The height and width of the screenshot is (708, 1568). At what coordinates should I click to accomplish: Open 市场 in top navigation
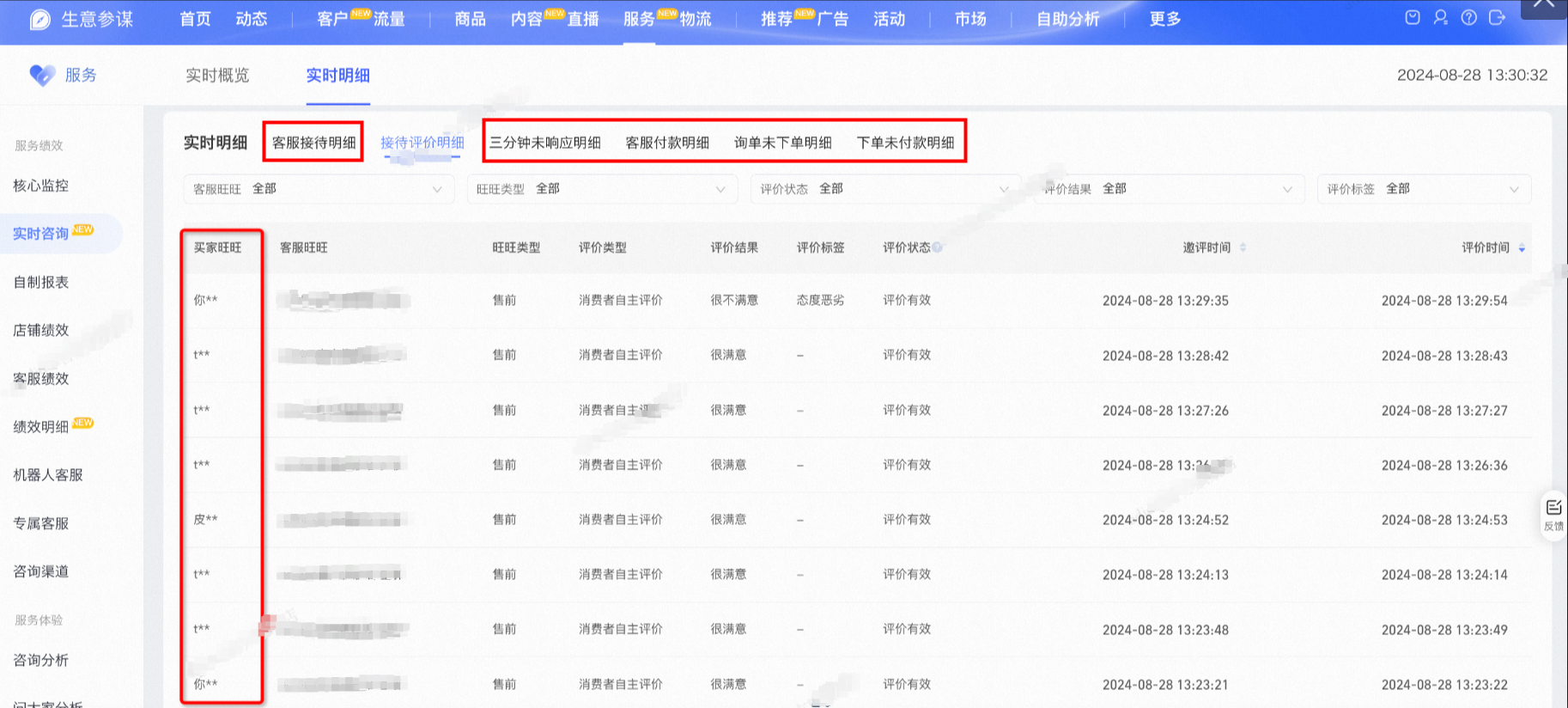click(x=970, y=19)
